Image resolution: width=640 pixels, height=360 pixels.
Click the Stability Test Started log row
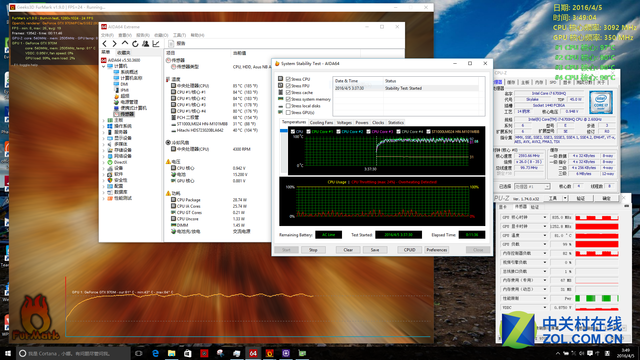tap(406, 88)
